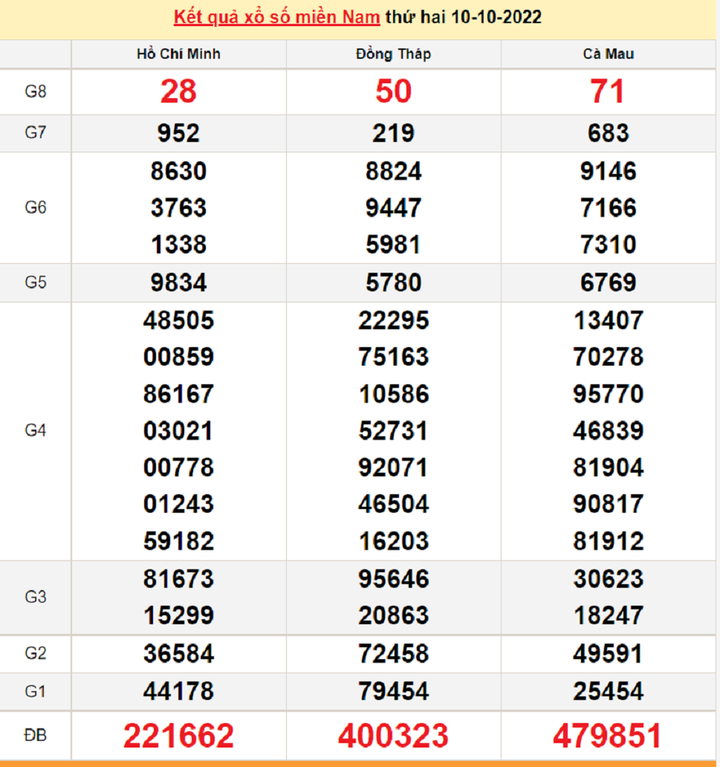Click the G5 result 6769
Image resolution: width=720 pixels, height=767 pixels.
(608, 282)
